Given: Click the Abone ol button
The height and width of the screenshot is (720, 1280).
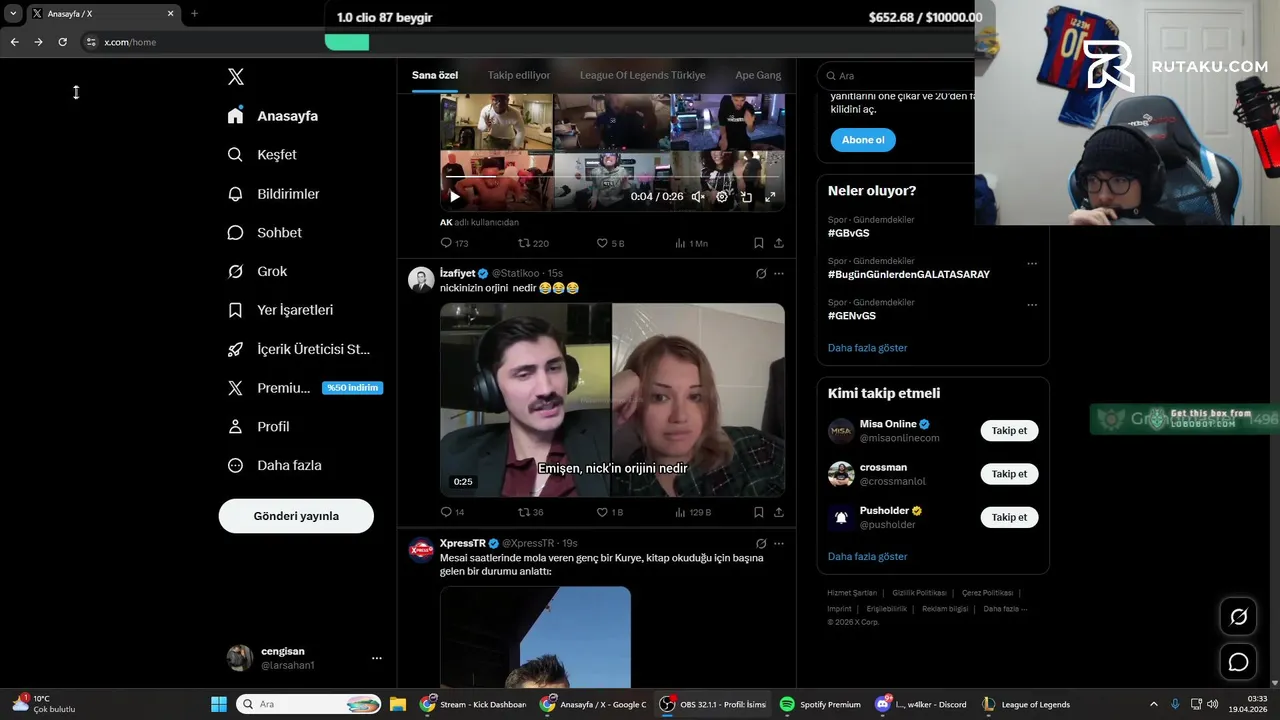Looking at the screenshot, I should click(x=863, y=140).
